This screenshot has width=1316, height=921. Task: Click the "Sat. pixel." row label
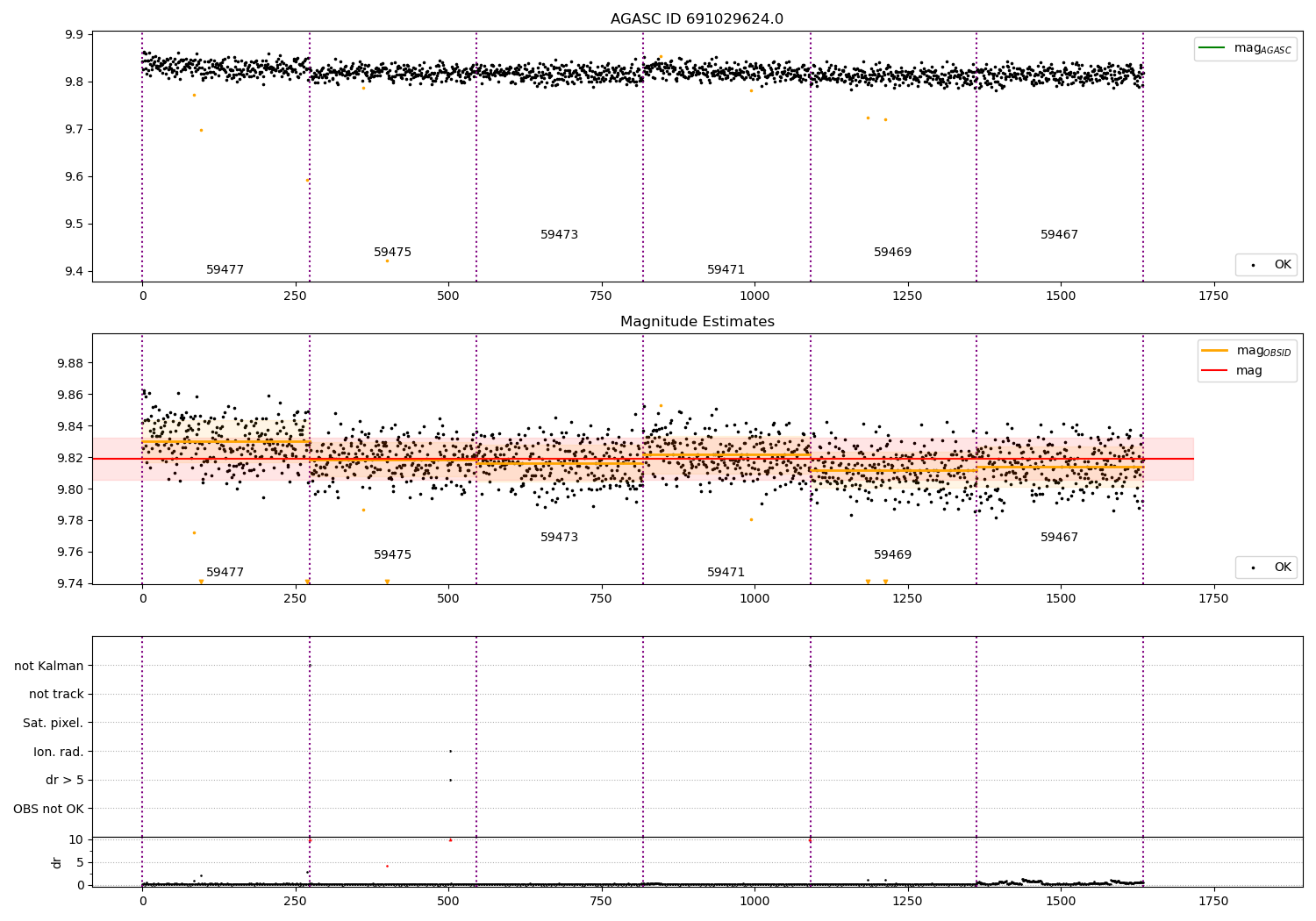pyautogui.click(x=54, y=723)
